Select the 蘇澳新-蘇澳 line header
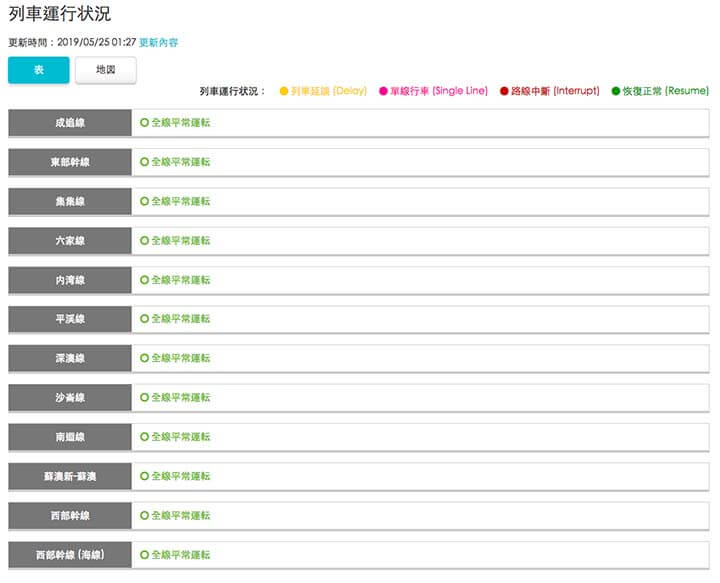The height and width of the screenshot is (583, 720). coord(70,476)
